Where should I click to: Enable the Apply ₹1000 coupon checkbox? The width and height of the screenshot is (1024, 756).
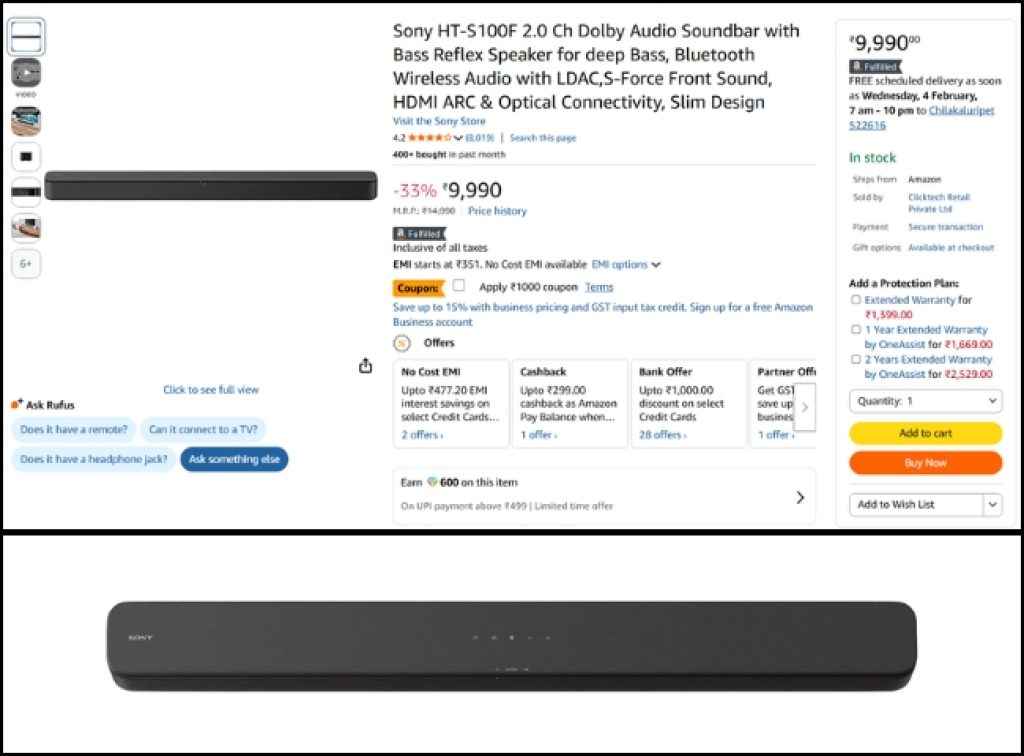coord(457,286)
